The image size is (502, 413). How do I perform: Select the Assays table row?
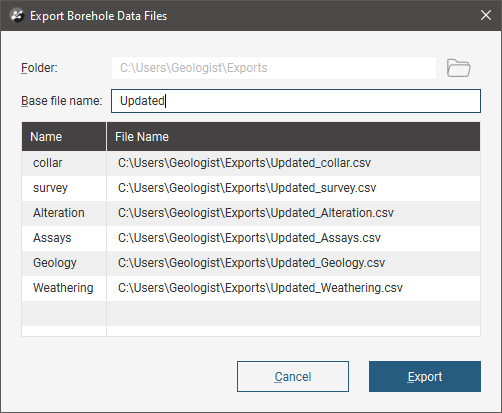pos(251,238)
